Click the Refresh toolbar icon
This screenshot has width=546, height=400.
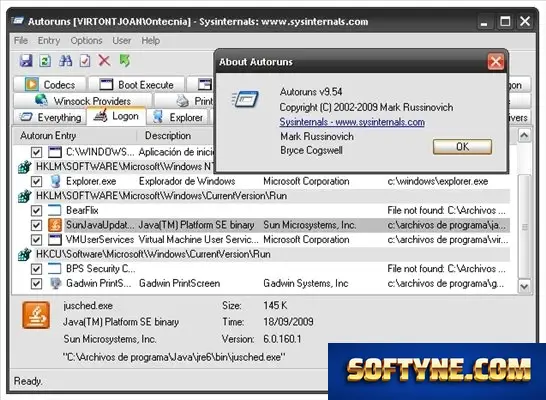tap(45, 61)
